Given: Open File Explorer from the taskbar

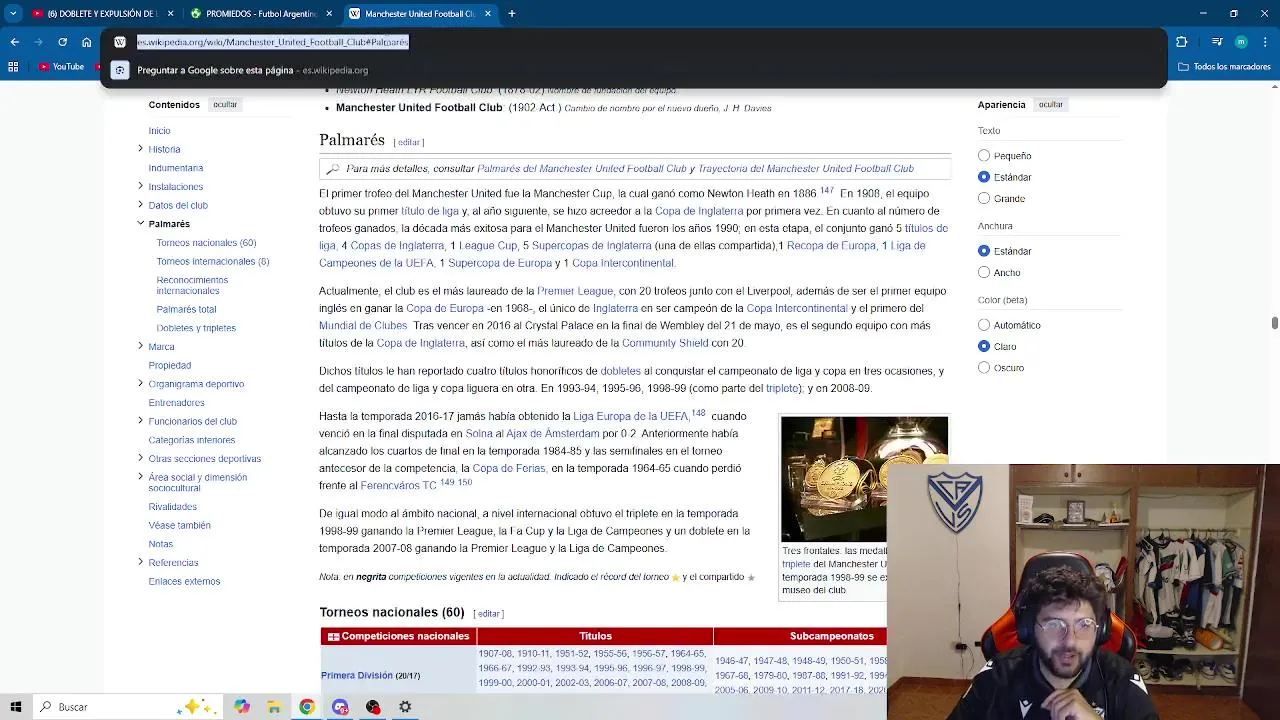Looking at the screenshot, I should pos(274,707).
